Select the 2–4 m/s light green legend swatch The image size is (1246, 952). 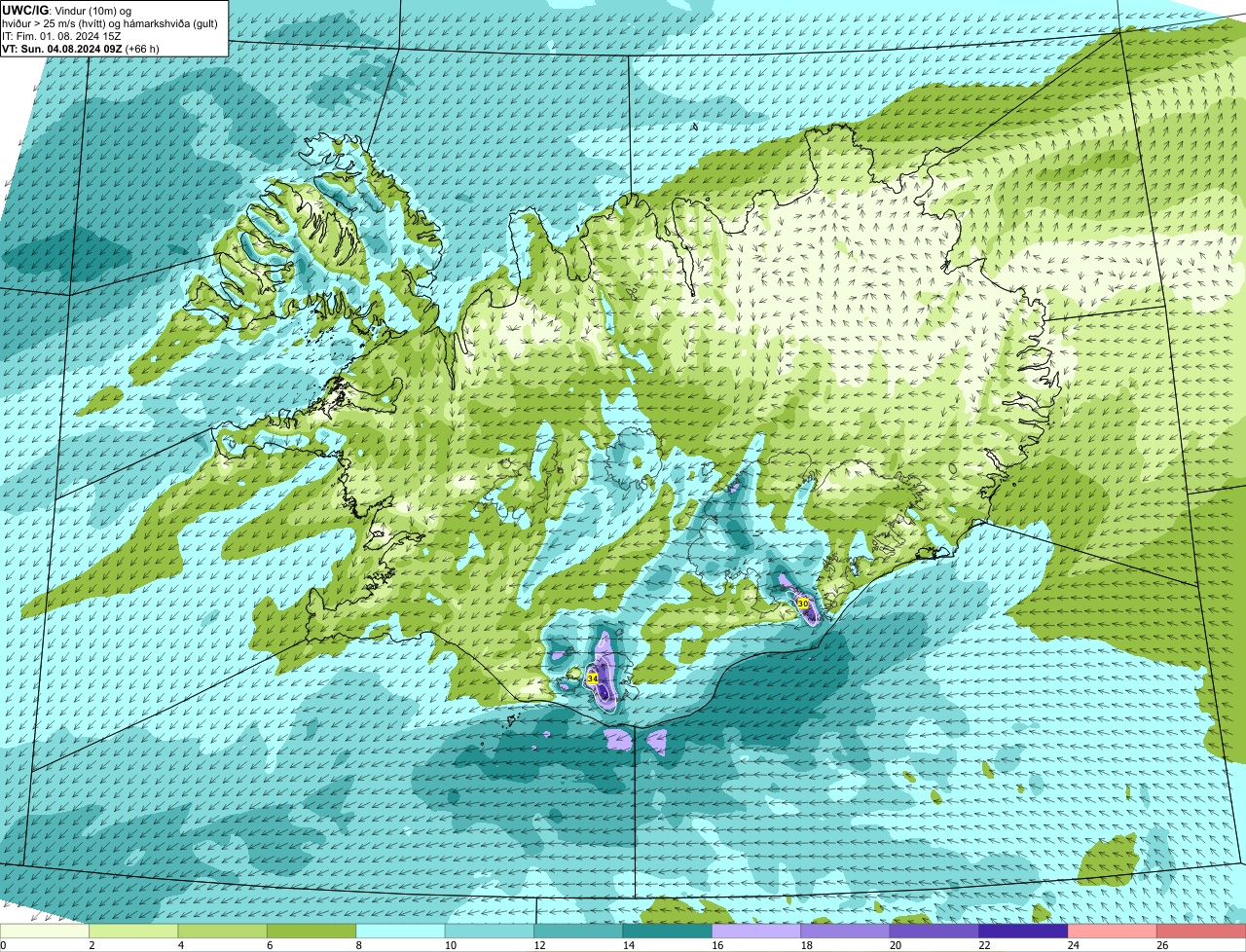click(x=133, y=931)
